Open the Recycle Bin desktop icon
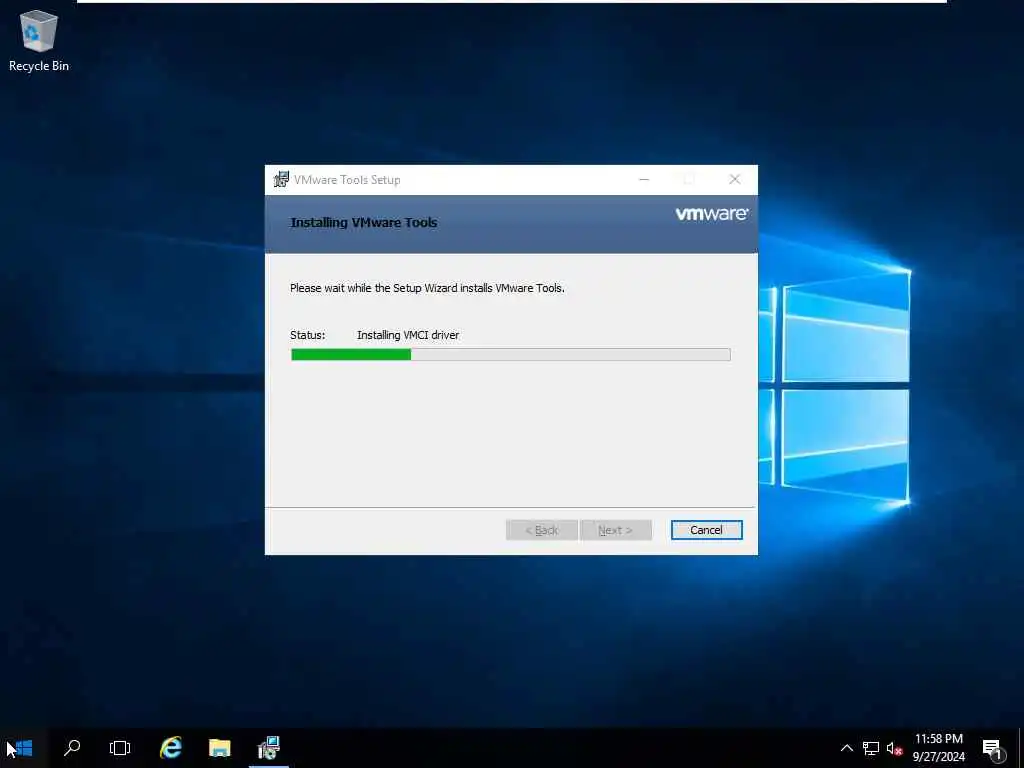 point(39,40)
